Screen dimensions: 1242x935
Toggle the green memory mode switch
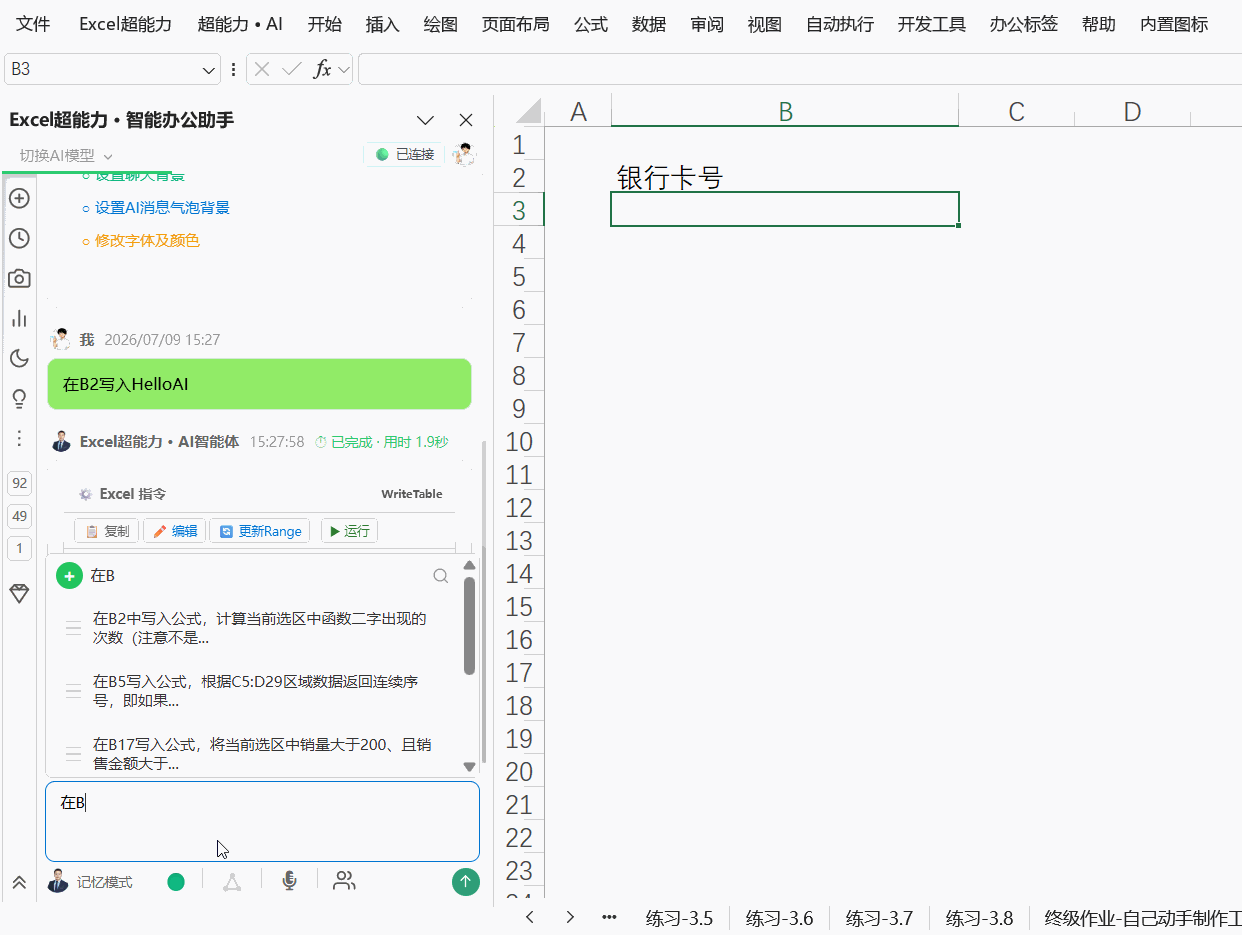(x=176, y=882)
